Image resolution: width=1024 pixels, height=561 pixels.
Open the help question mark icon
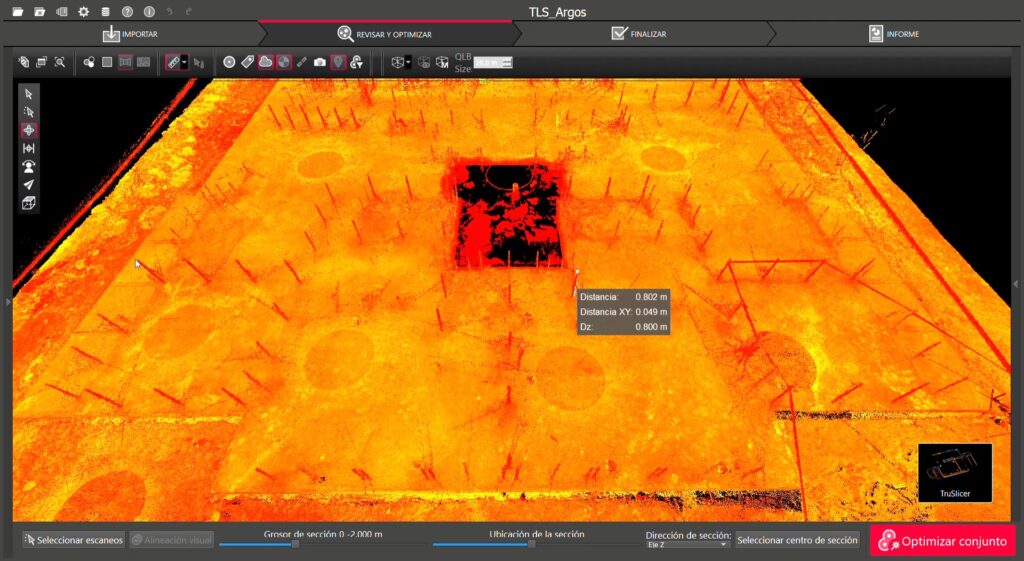click(127, 12)
